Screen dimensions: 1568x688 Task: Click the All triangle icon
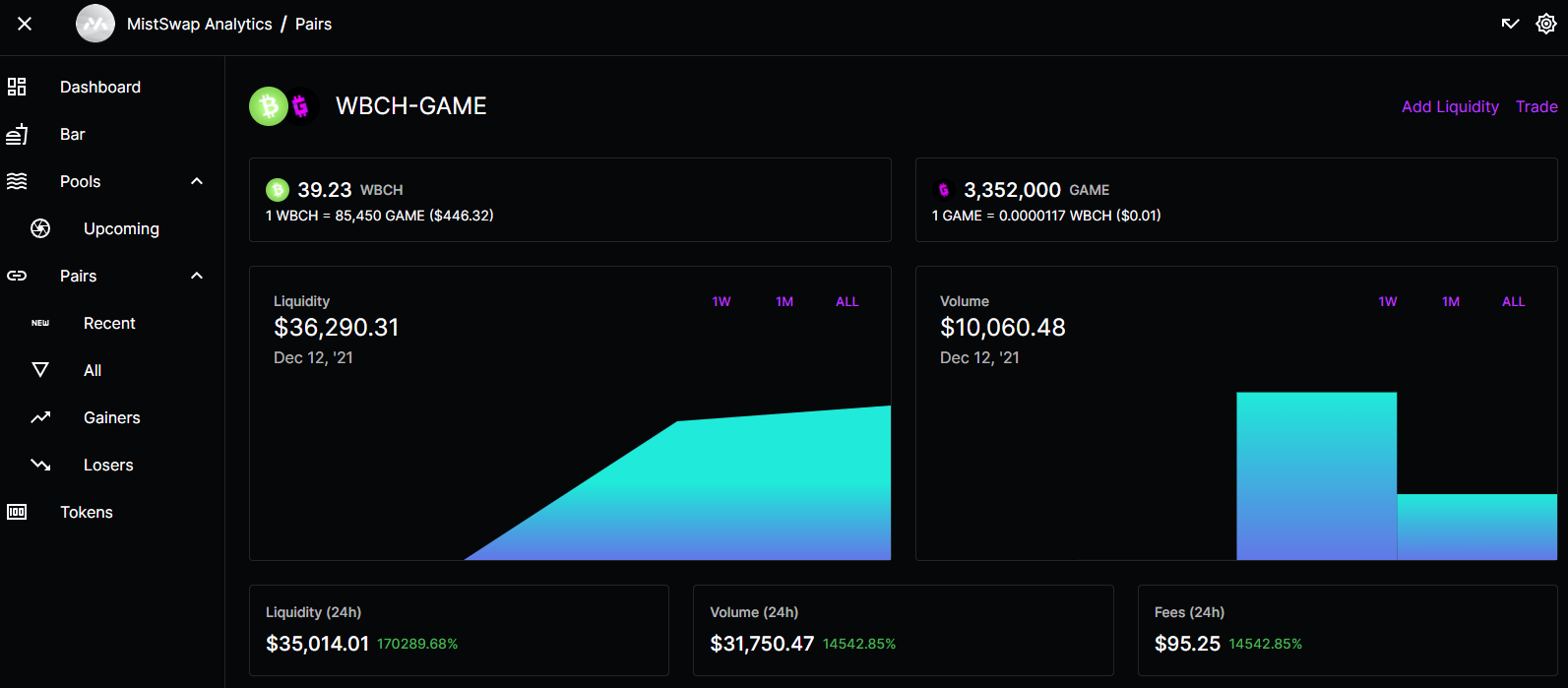40,370
